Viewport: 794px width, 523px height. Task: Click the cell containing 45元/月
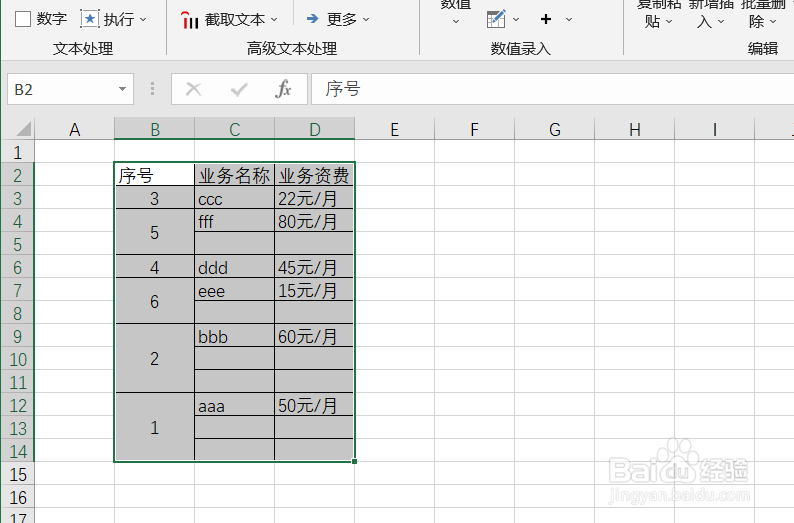[314, 267]
